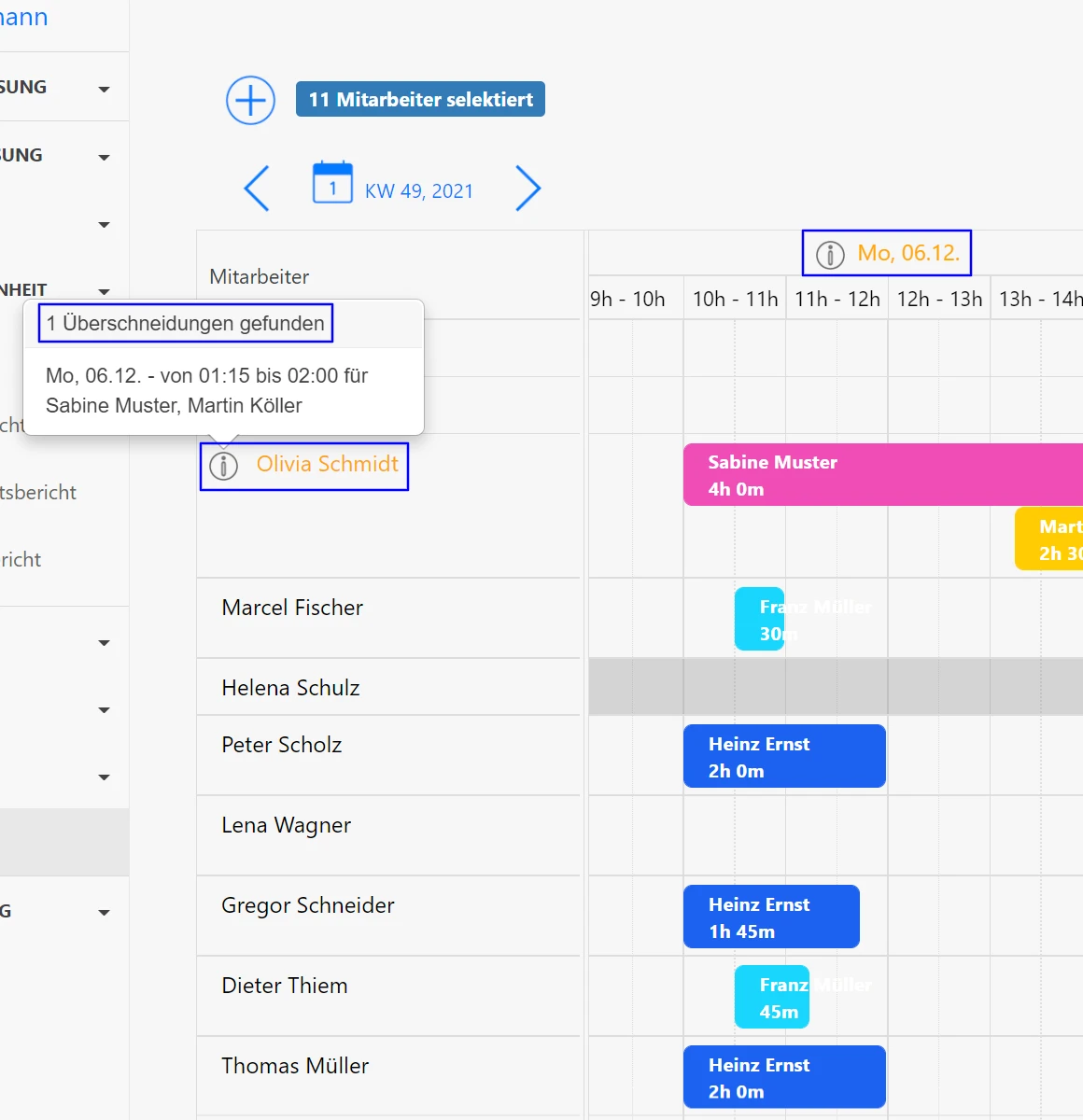Click the blue plus add button
Image resolution: width=1083 pixels, height=1120 pixels.
(x=250, y=101)
